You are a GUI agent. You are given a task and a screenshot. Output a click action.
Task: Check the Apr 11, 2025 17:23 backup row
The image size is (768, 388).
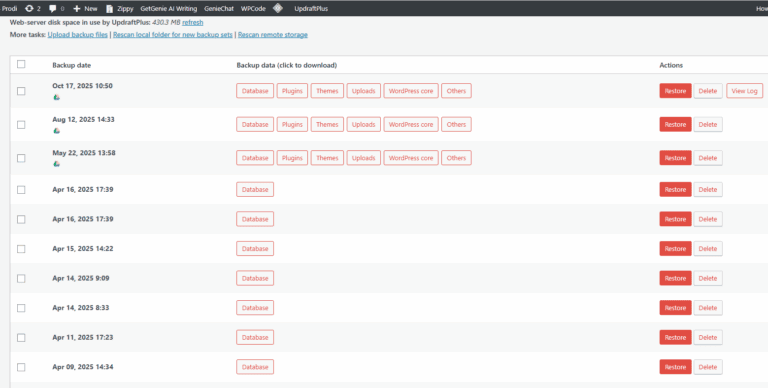[x=21, y=338]
